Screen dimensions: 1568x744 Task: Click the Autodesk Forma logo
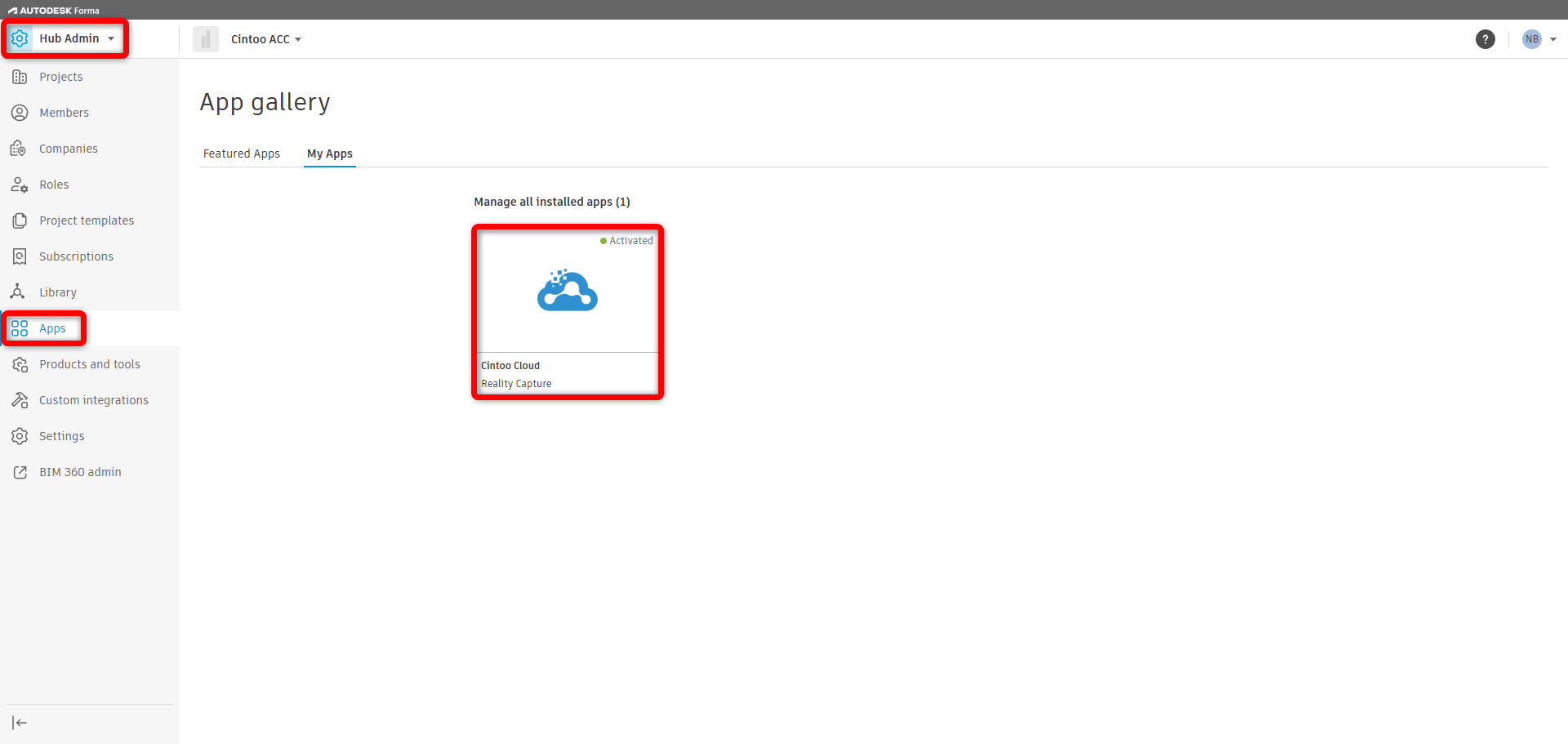[x=54, y=11]
